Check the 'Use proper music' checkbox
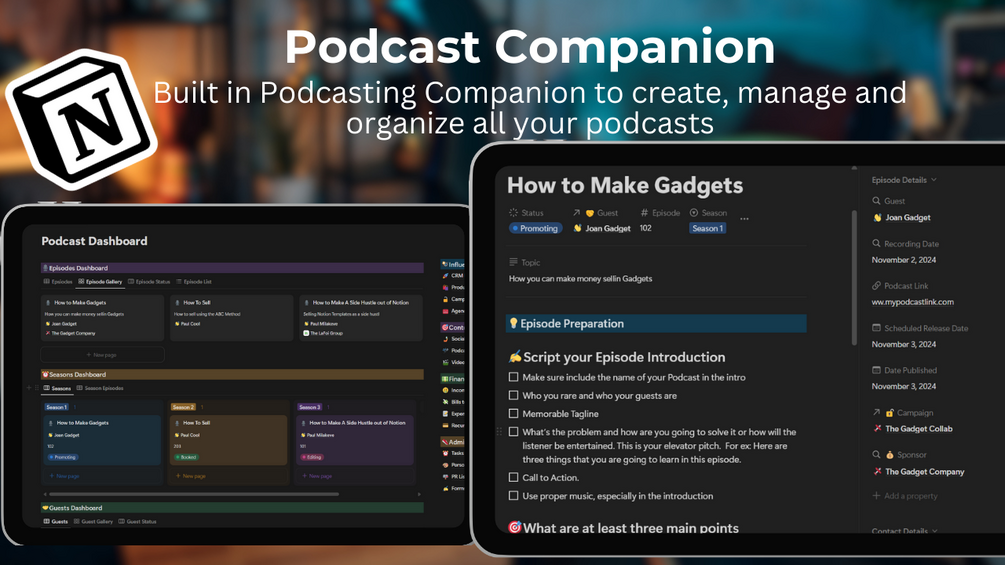 click(x=513, y=496)
